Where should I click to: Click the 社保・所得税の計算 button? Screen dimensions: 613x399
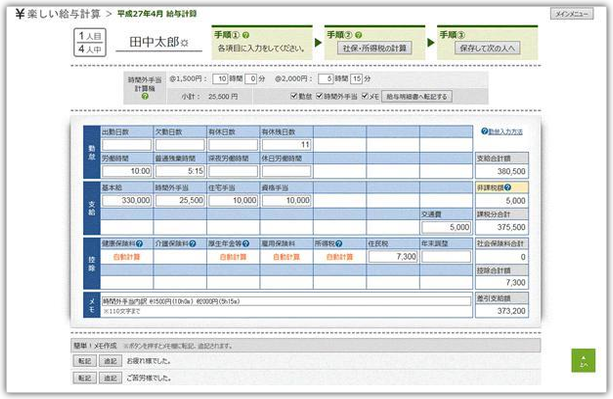coord(375,48)
